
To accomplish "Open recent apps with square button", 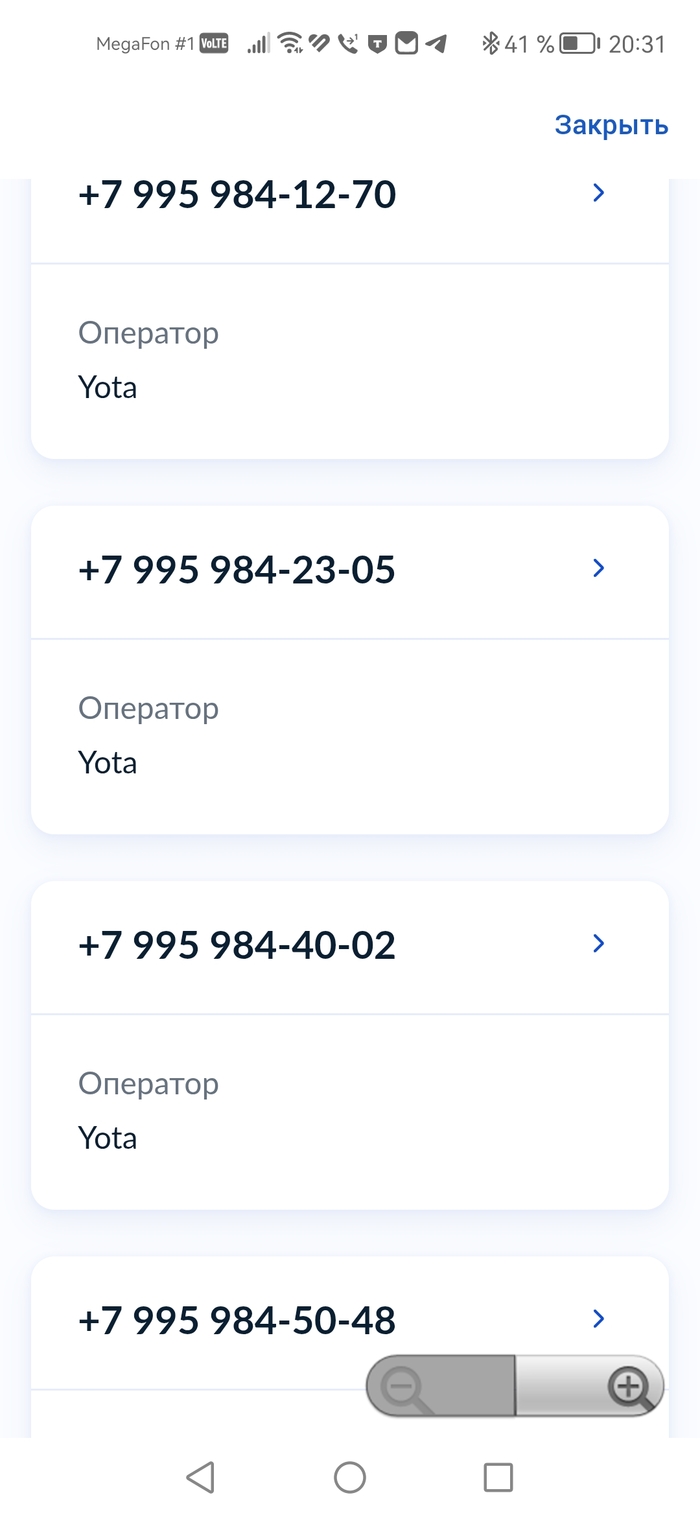I will (x=498, y=1477).
